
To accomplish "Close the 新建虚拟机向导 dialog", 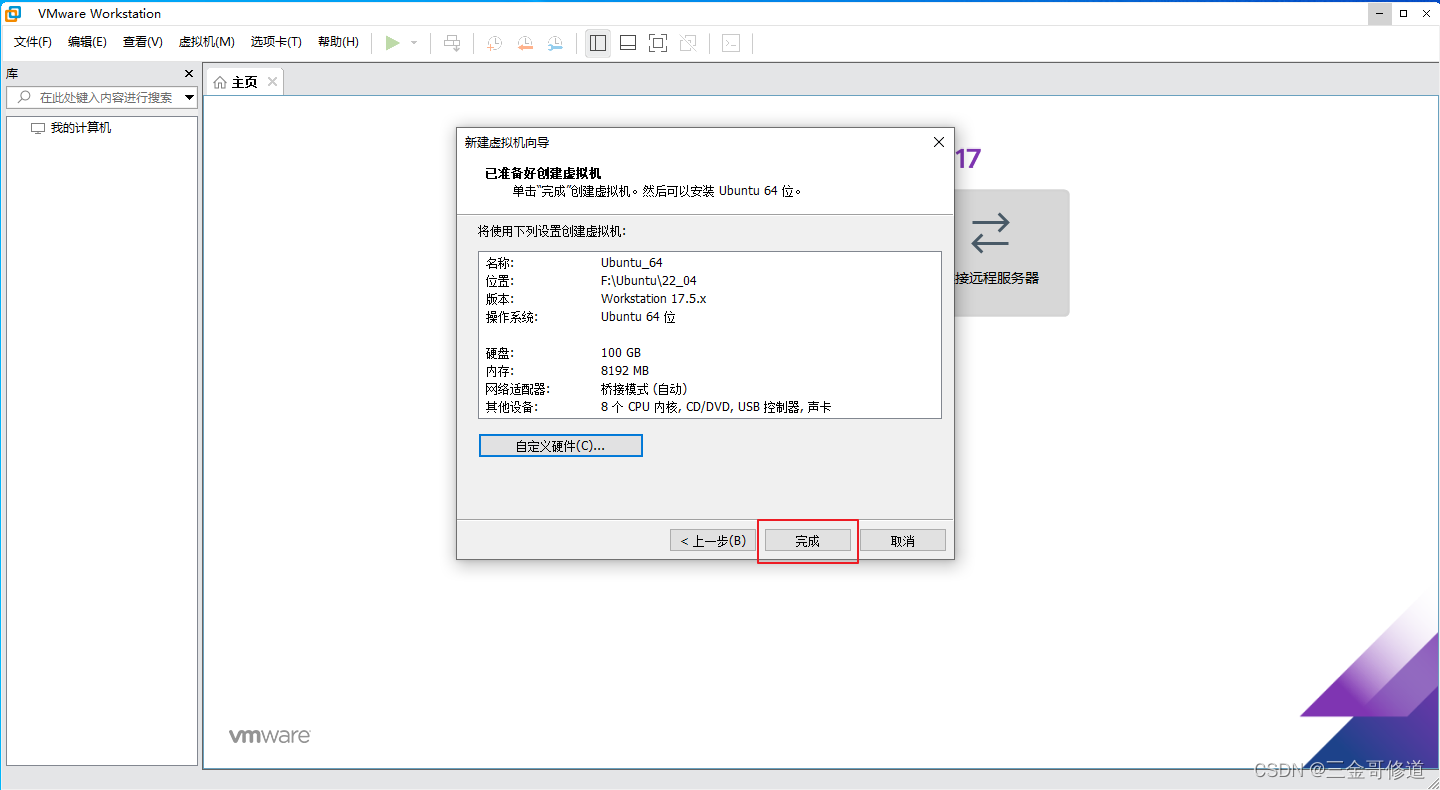I will (938, 142).
